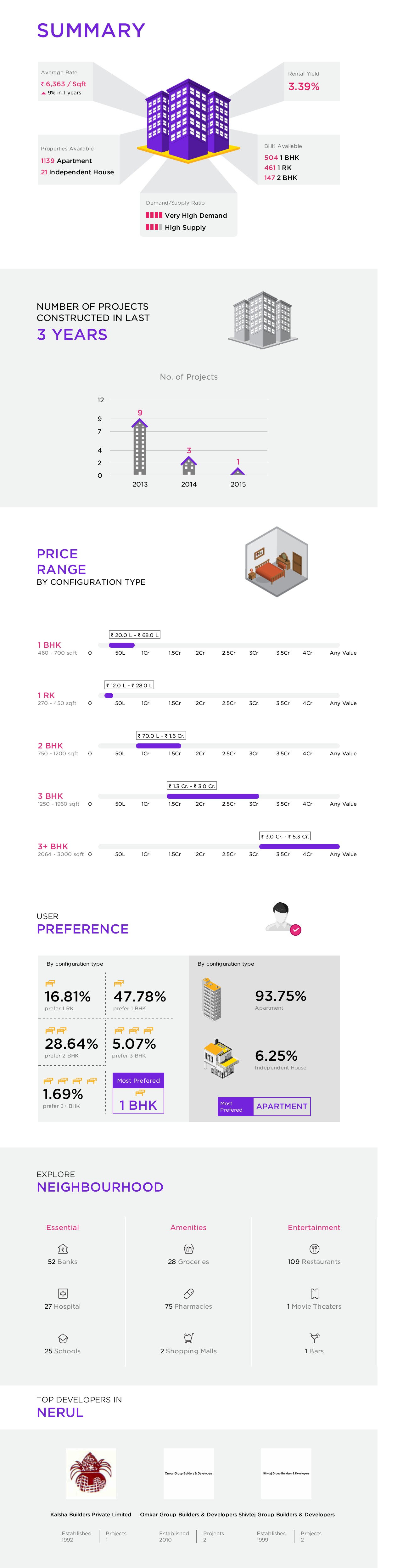Image resolution: width=414 pixels, height=1568 pixels.
Task: Click the Bars cocktail glass icon
Action: (314, 1338)
